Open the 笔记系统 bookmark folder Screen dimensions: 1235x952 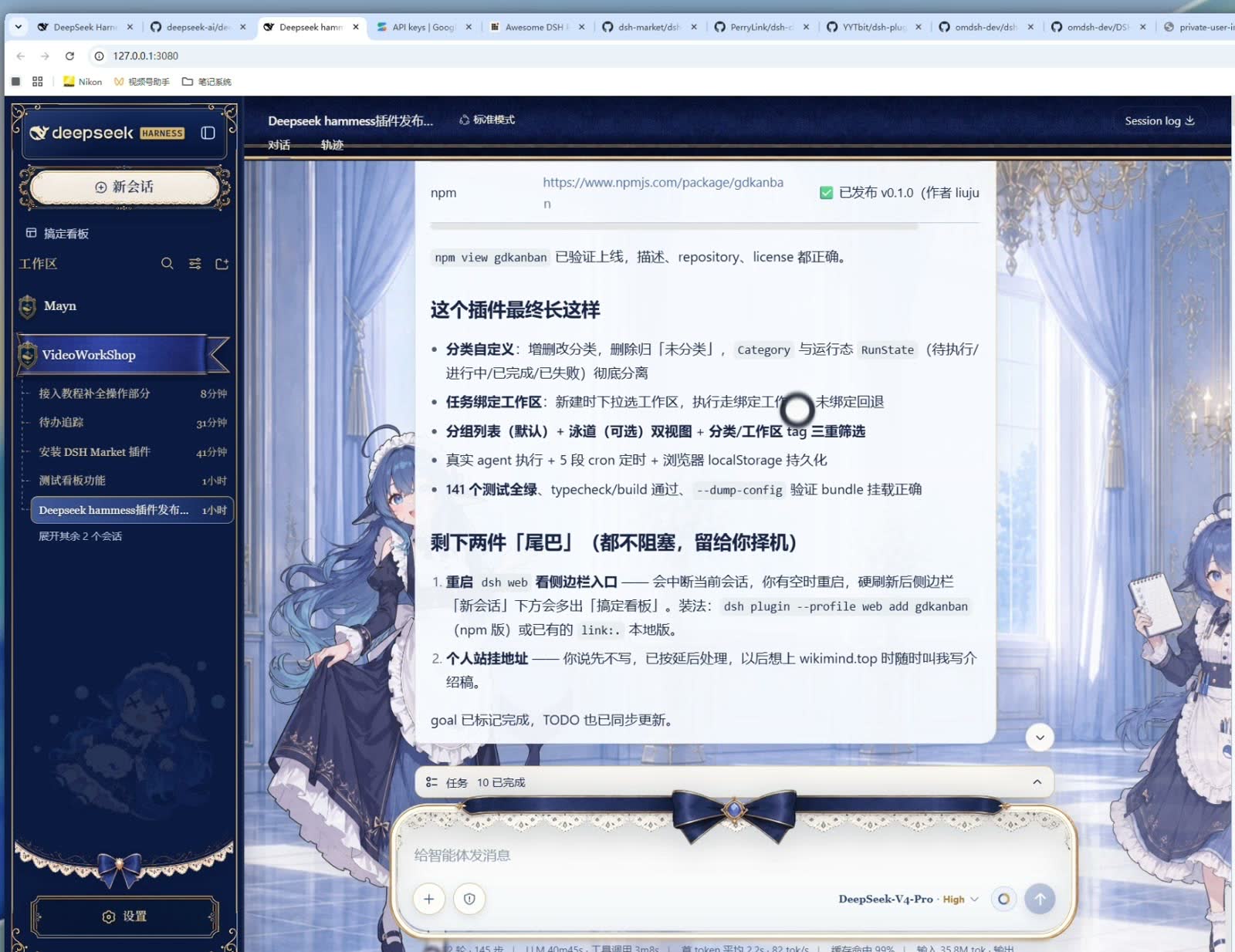(206, 81)
